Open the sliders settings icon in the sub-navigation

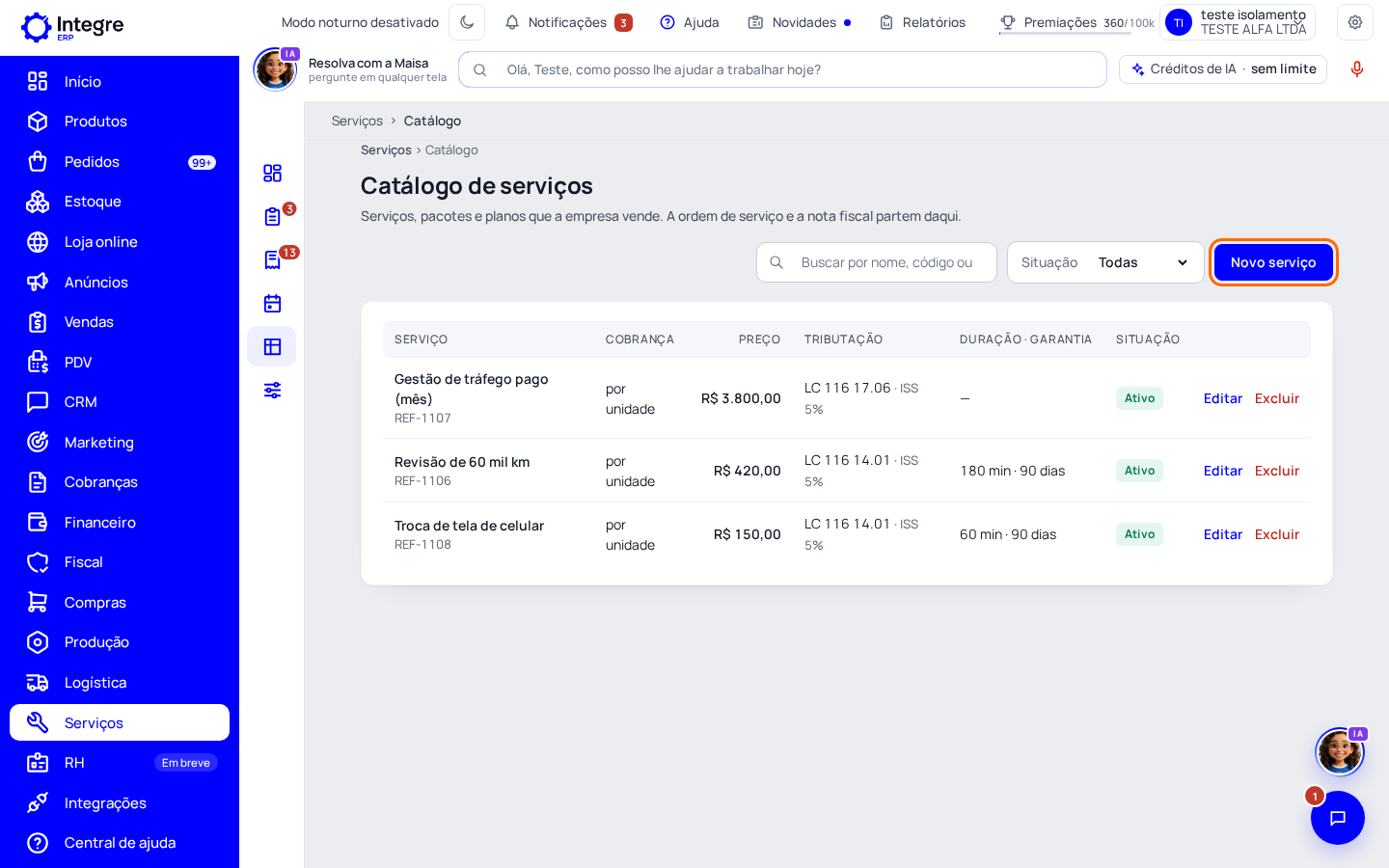272,391
